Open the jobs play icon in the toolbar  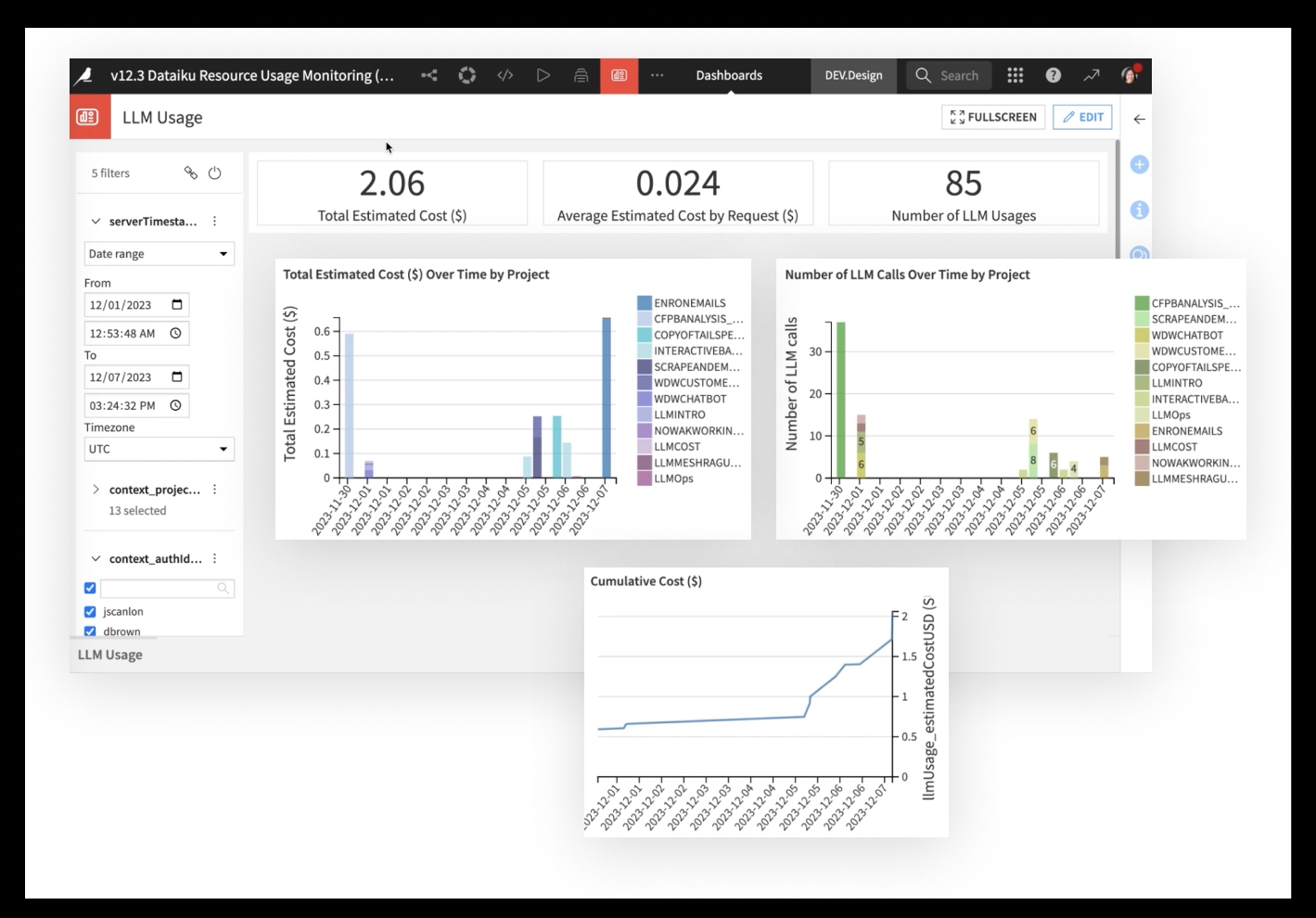544,75
